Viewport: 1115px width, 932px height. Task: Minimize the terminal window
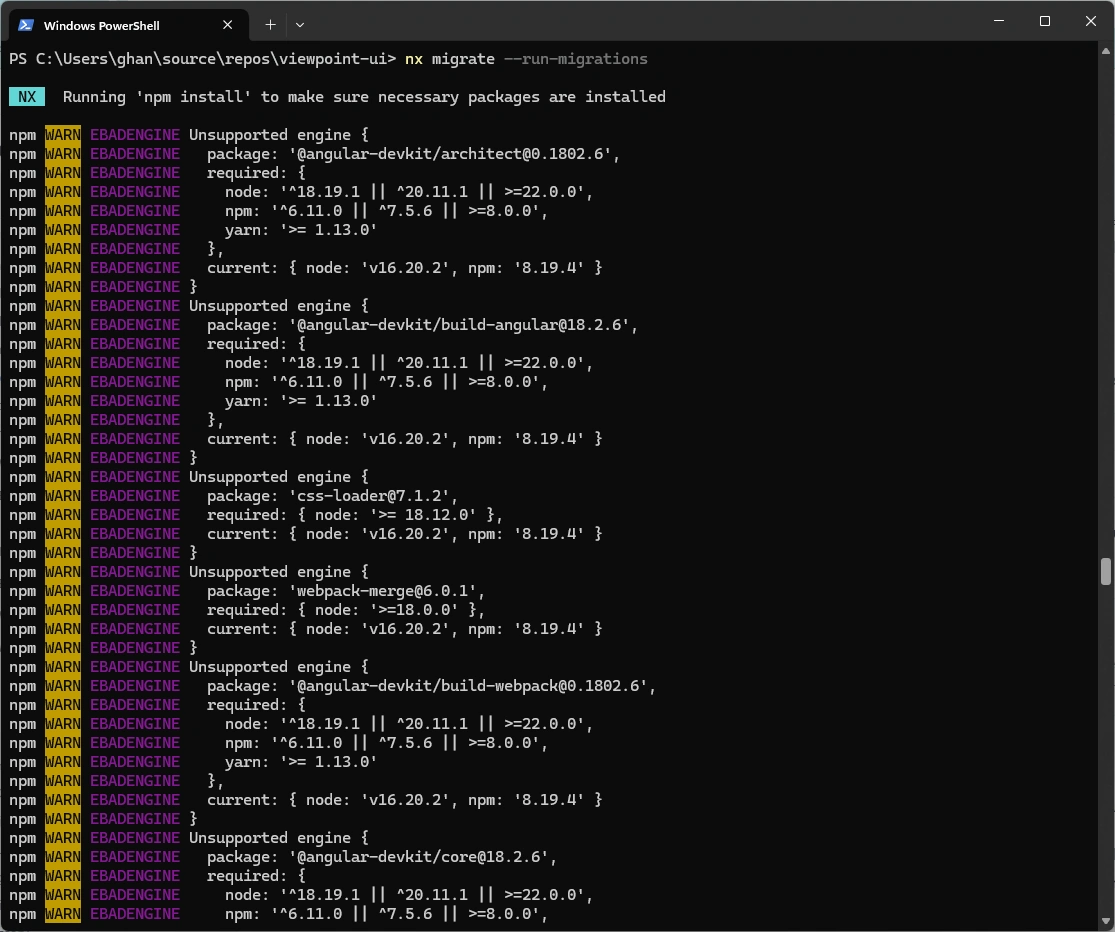999,21
